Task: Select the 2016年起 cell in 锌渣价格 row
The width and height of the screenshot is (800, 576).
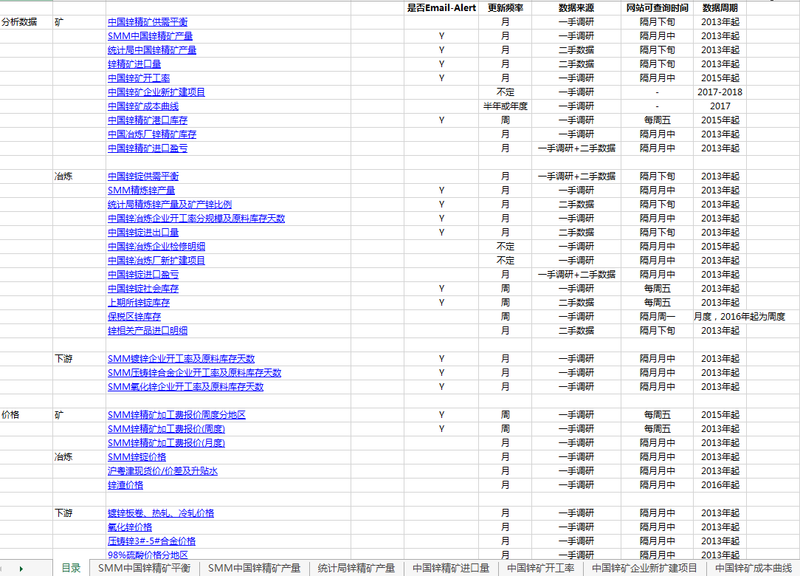Action: pyautogui.click(x=720, y=485)
